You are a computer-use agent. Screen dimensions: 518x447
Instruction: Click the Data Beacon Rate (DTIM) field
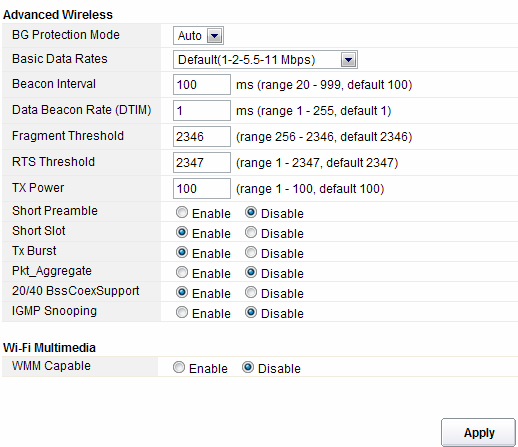(x=202, y=110)
